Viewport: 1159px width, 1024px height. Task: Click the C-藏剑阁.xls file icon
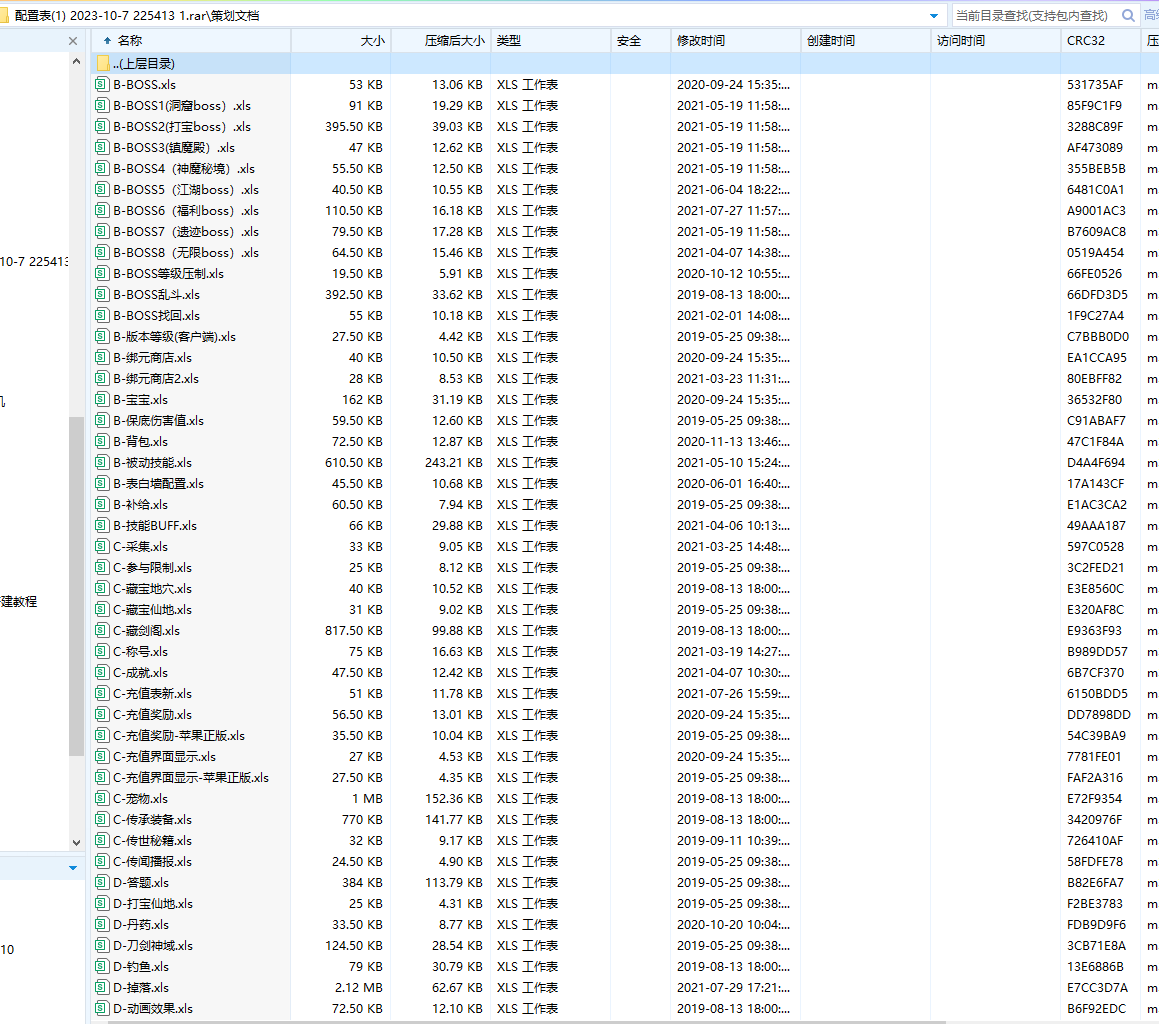[102, 631]
